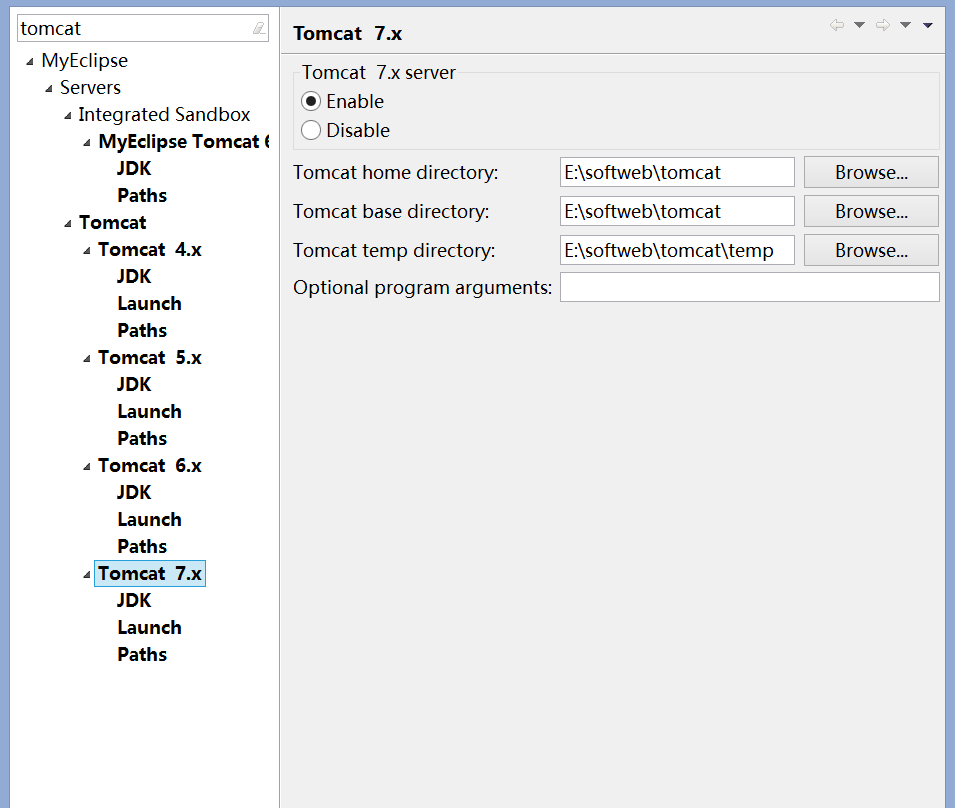The height and width of the screenshot is (808, 955).
Task: Collapse the Tomcat parent node
Action: coord(68,224)
